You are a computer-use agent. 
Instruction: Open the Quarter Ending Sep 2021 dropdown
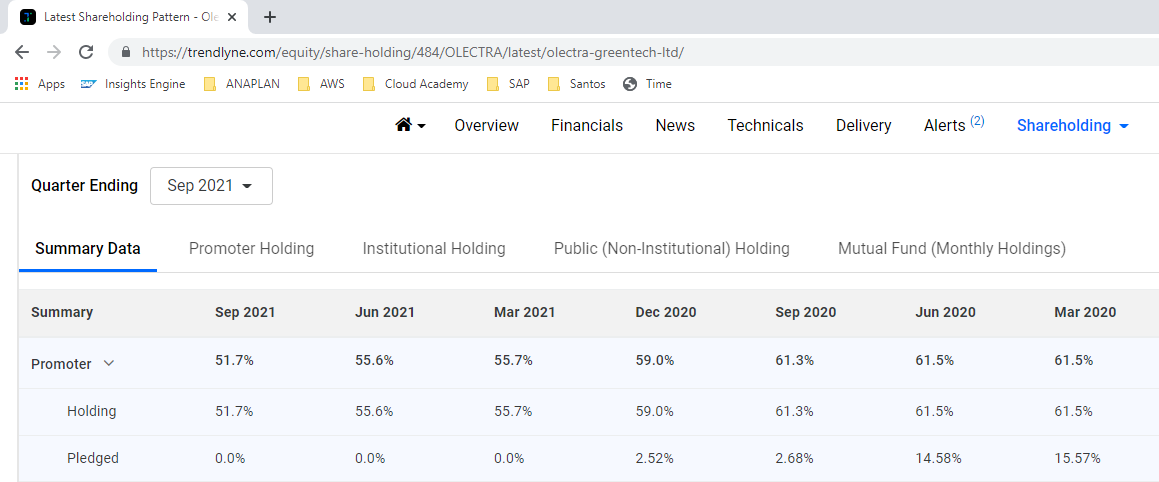point(211,186)
